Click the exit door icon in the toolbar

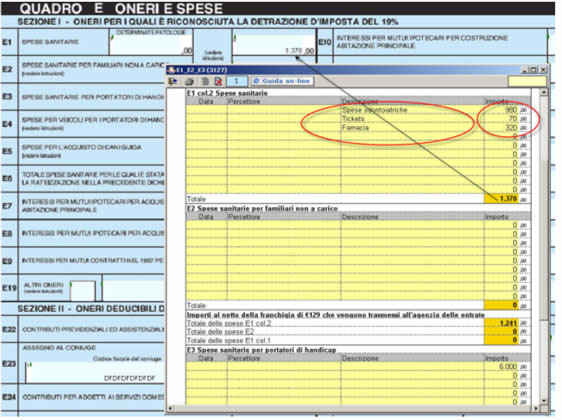[173, 81]
